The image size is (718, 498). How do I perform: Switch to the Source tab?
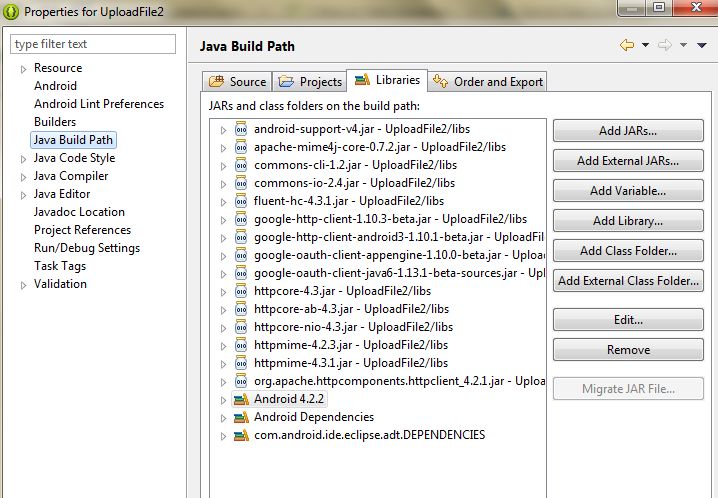point(237,81)
